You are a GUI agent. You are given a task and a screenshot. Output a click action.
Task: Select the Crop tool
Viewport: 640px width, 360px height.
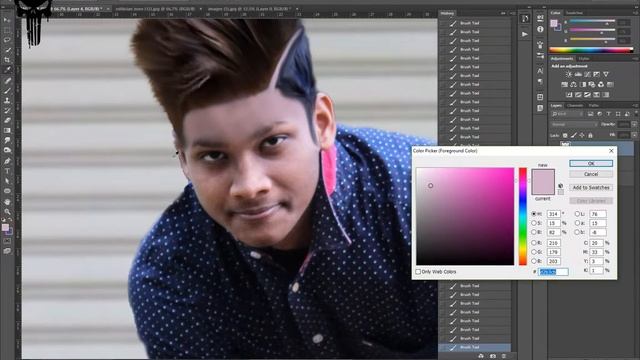pos(7,60)
